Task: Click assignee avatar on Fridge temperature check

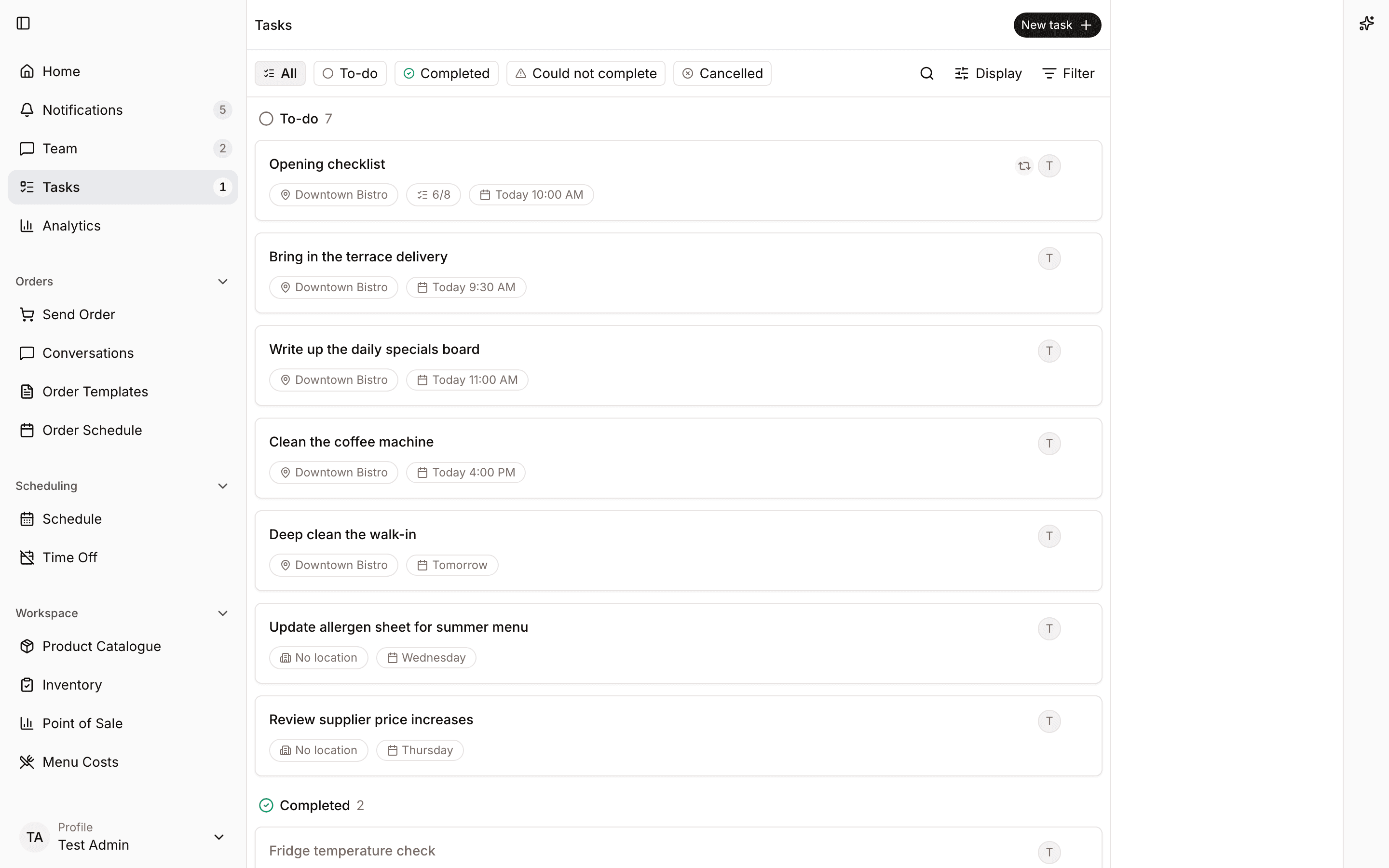Action: [x=1049, y=852]
